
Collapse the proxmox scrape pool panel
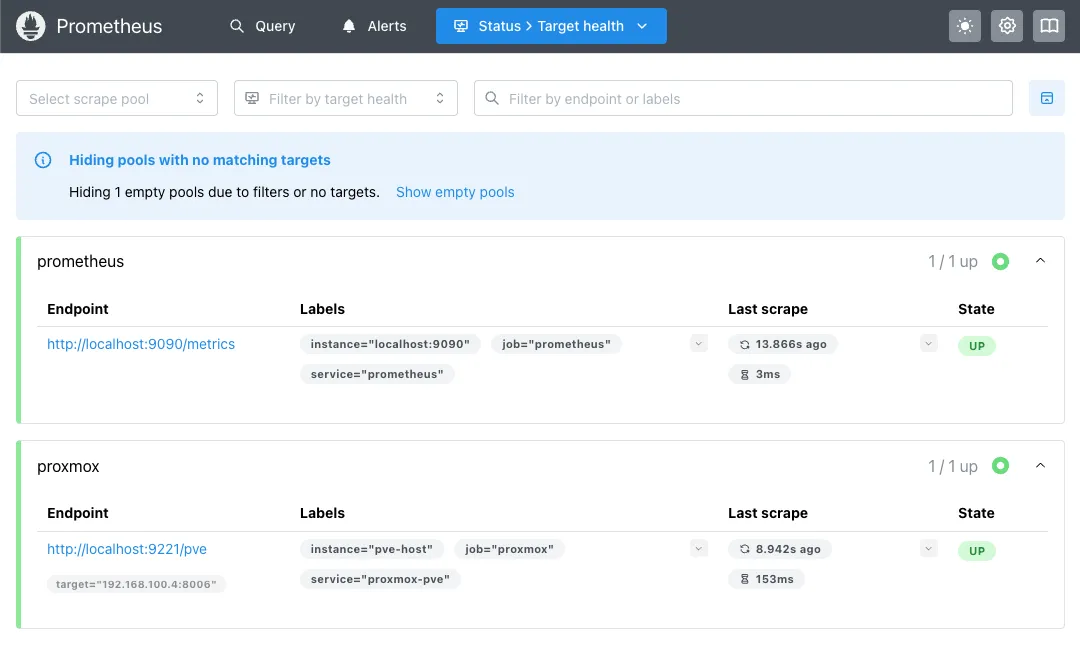pyautogui.click(x=1040, y=466)
